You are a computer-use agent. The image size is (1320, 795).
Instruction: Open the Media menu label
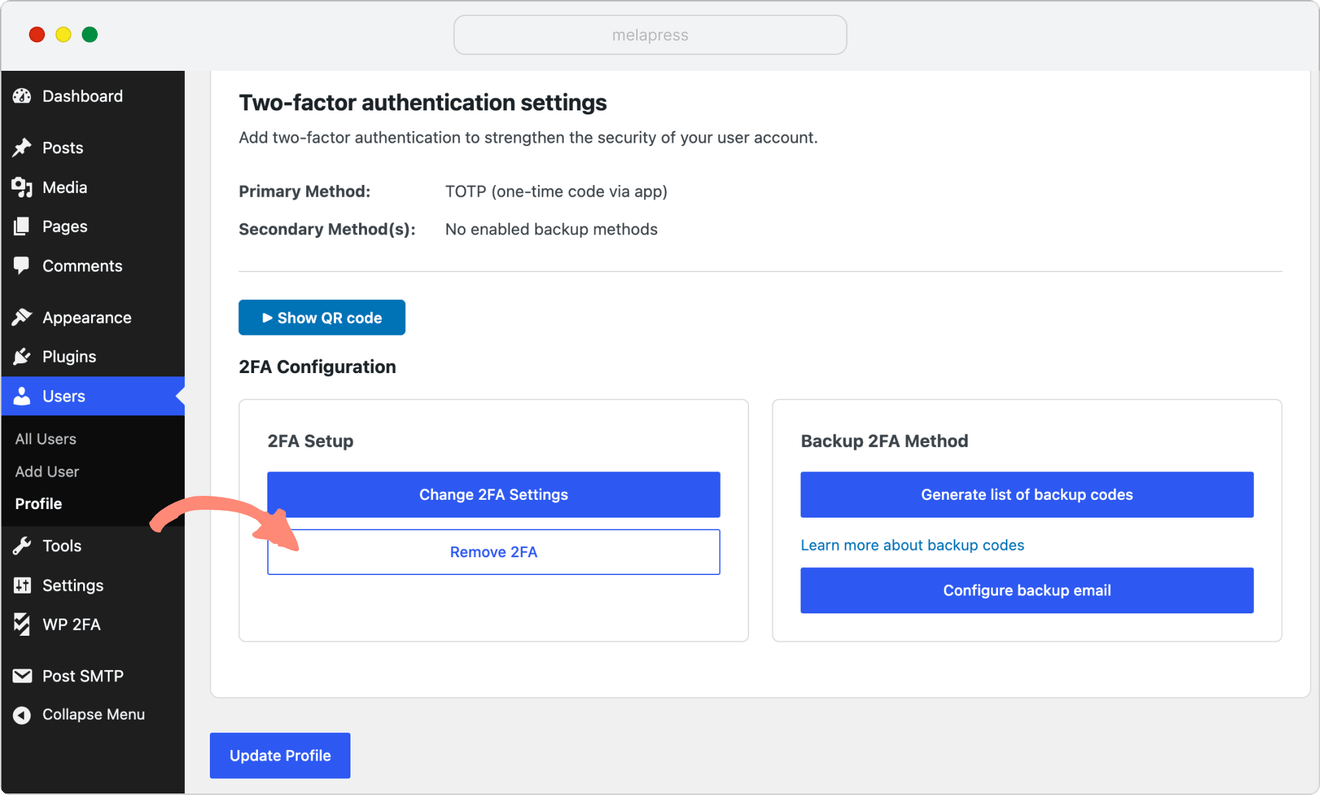coord(65,187)
